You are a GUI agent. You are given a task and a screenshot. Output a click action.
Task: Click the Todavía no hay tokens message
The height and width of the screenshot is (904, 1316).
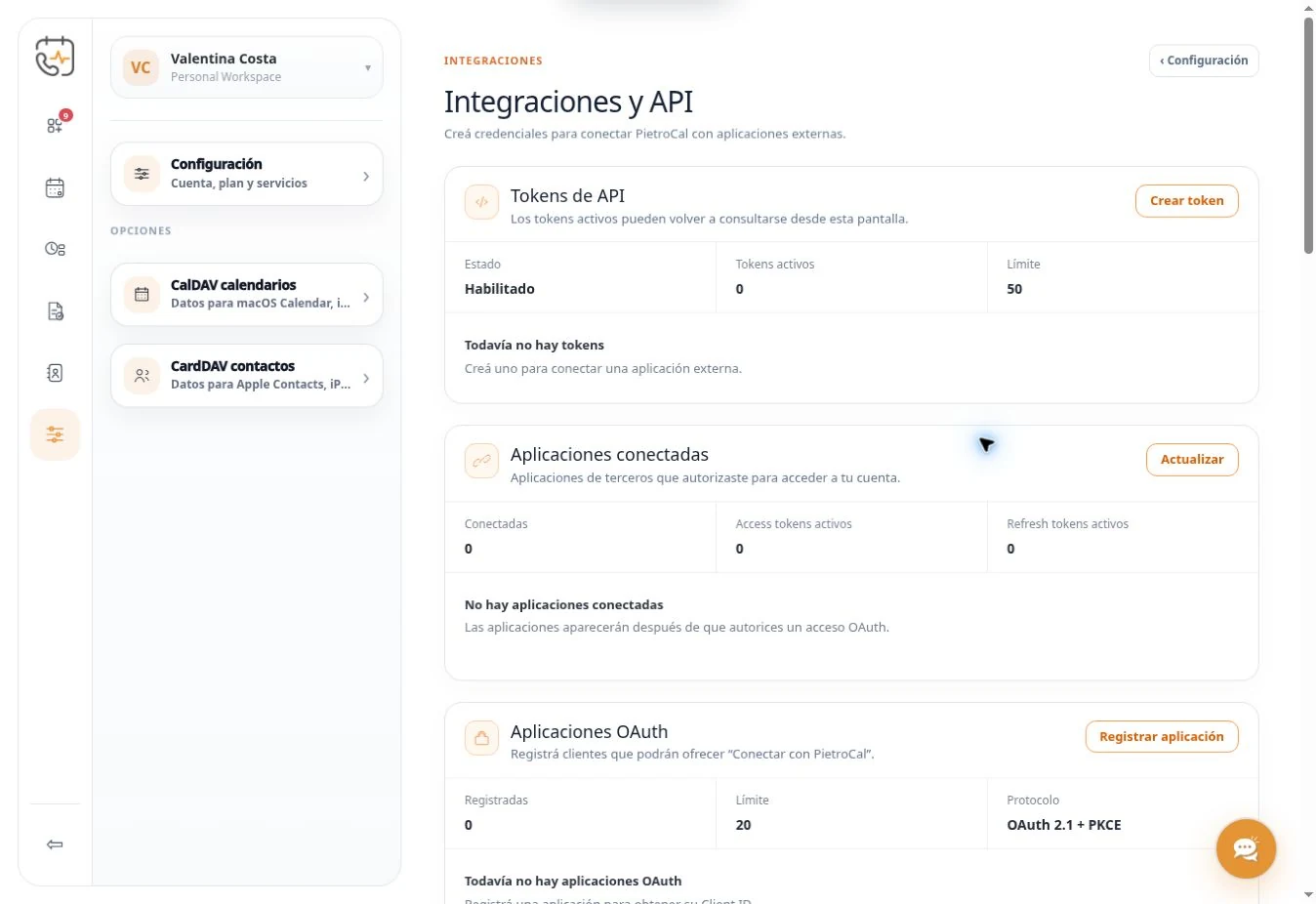point(534,345)
